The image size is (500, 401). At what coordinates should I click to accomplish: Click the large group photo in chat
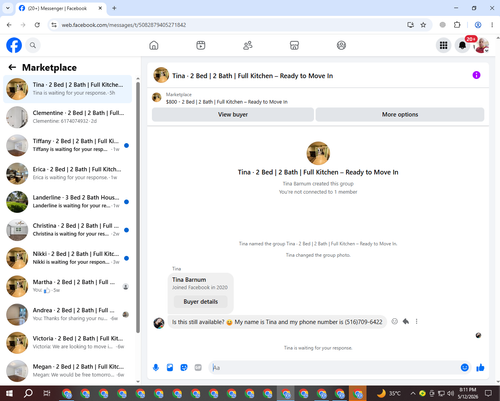318,153
